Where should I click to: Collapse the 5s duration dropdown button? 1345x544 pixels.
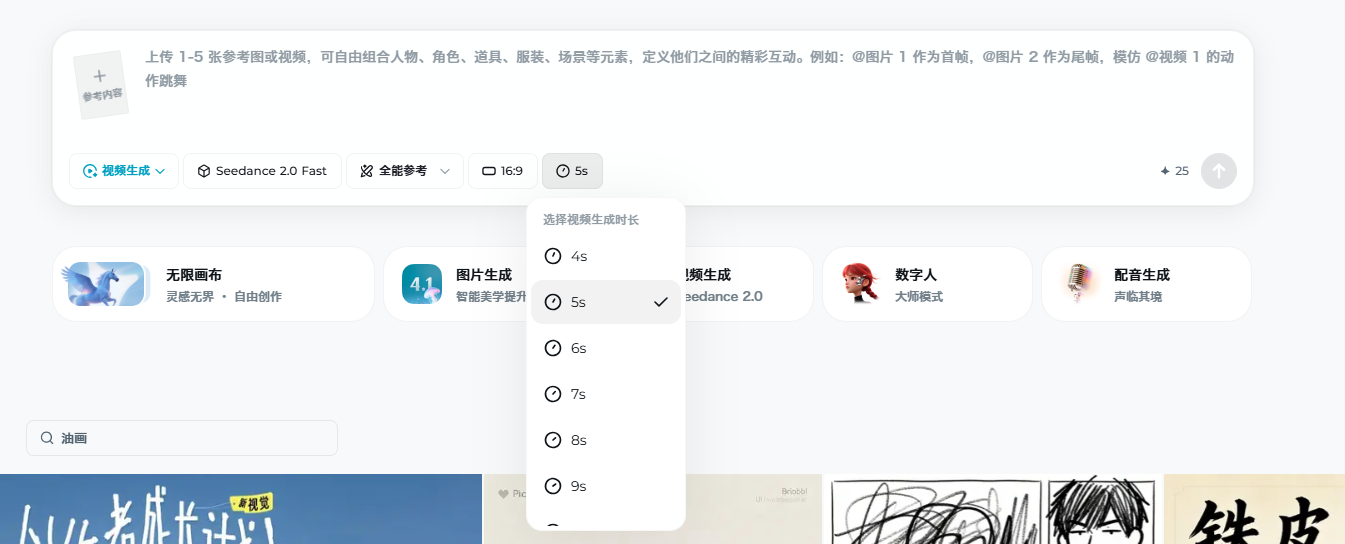[x=572, y=171]
